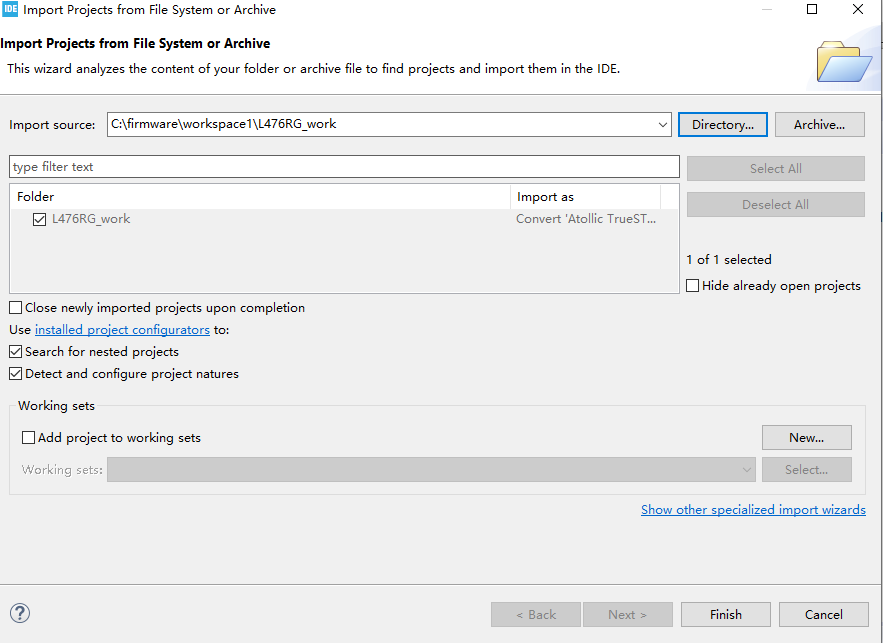The image size is (883, 643).
Task: Open the Import source dropdown arrow
Action: [663, 125]
